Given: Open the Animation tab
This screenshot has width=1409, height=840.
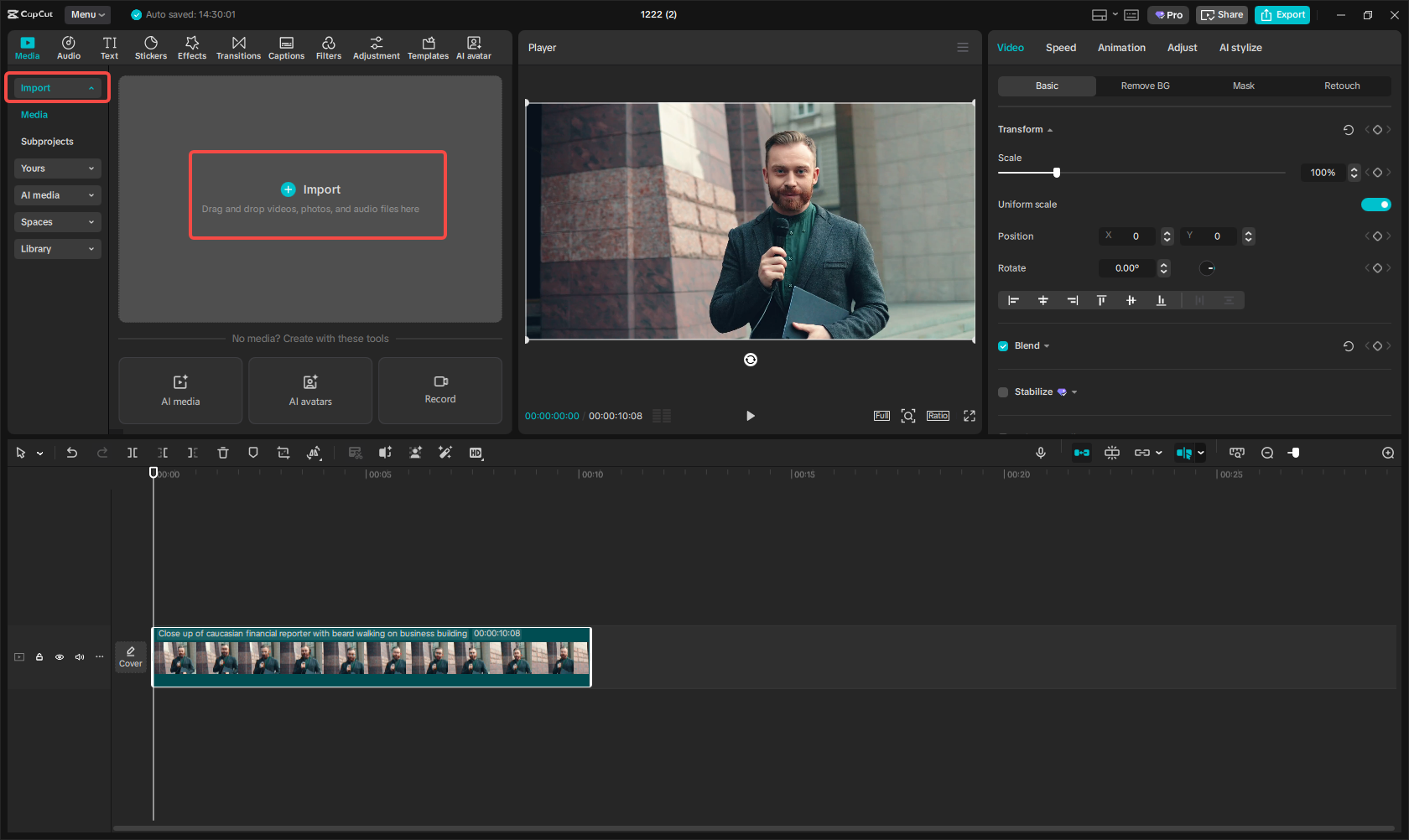Looking at the screenshot, I should (1121, 48).
